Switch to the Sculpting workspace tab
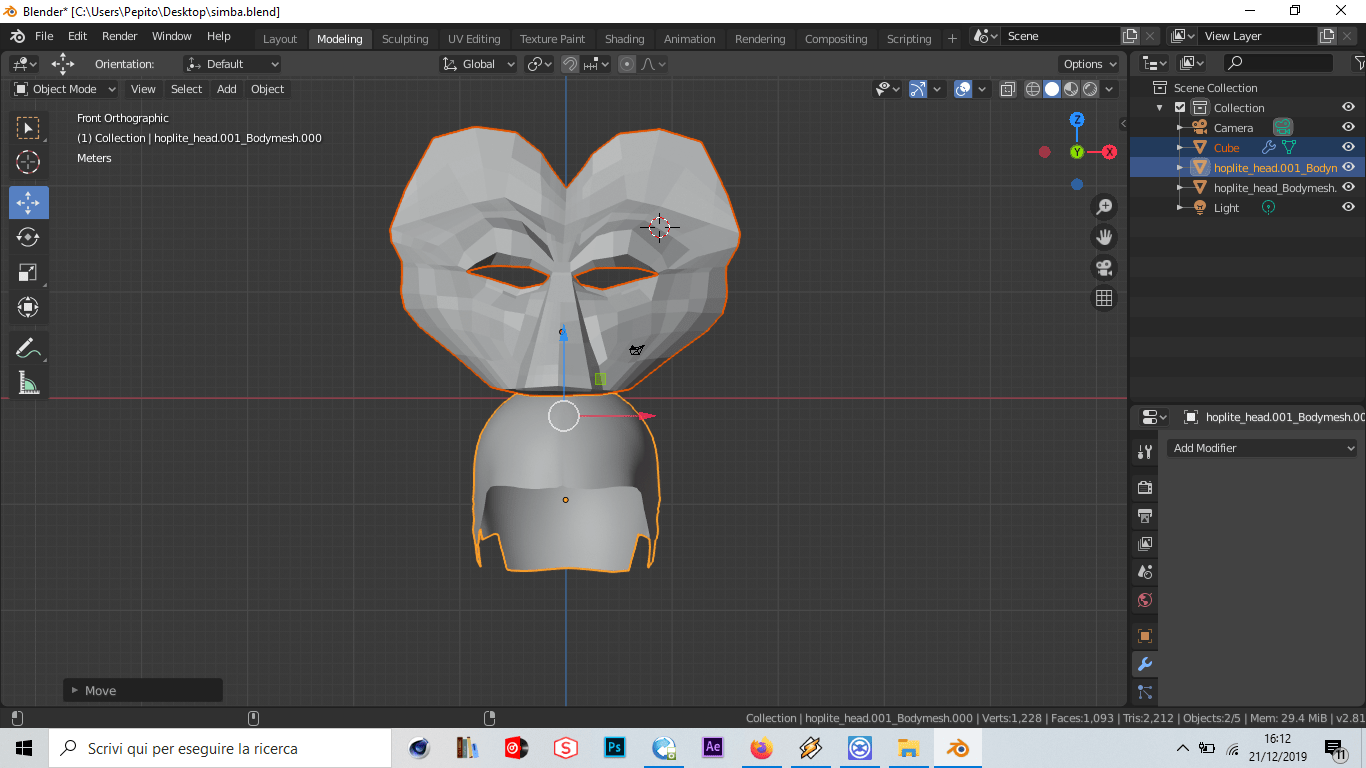 [405, 39]
